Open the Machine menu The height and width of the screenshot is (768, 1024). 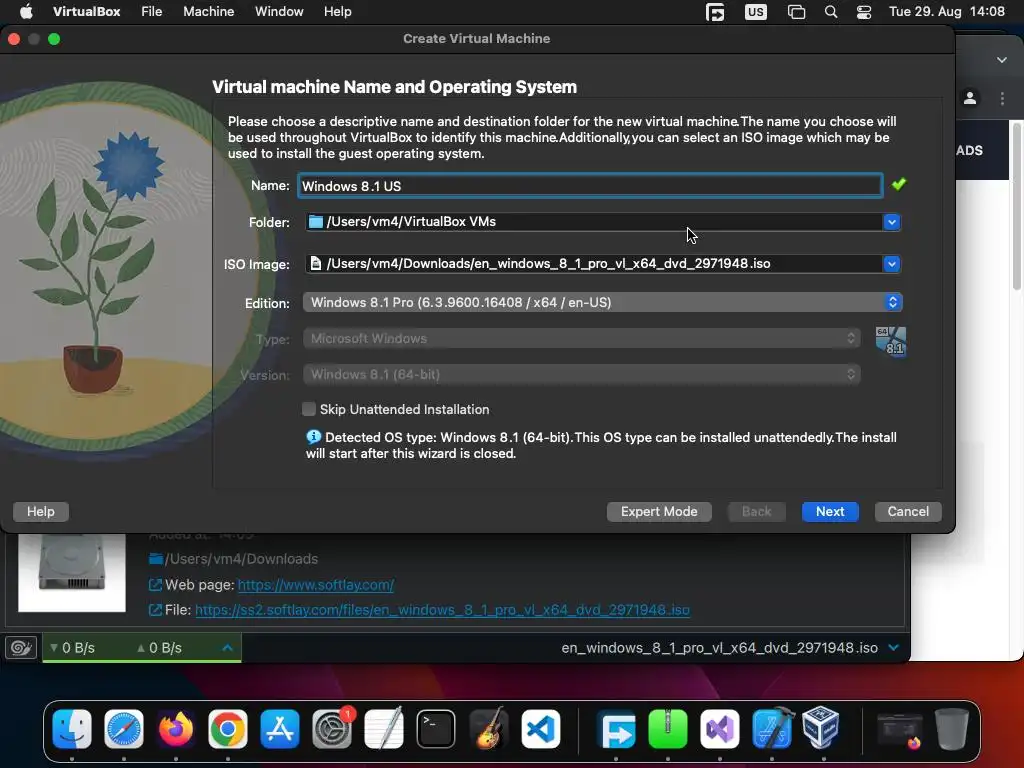[x=208, y=11]
